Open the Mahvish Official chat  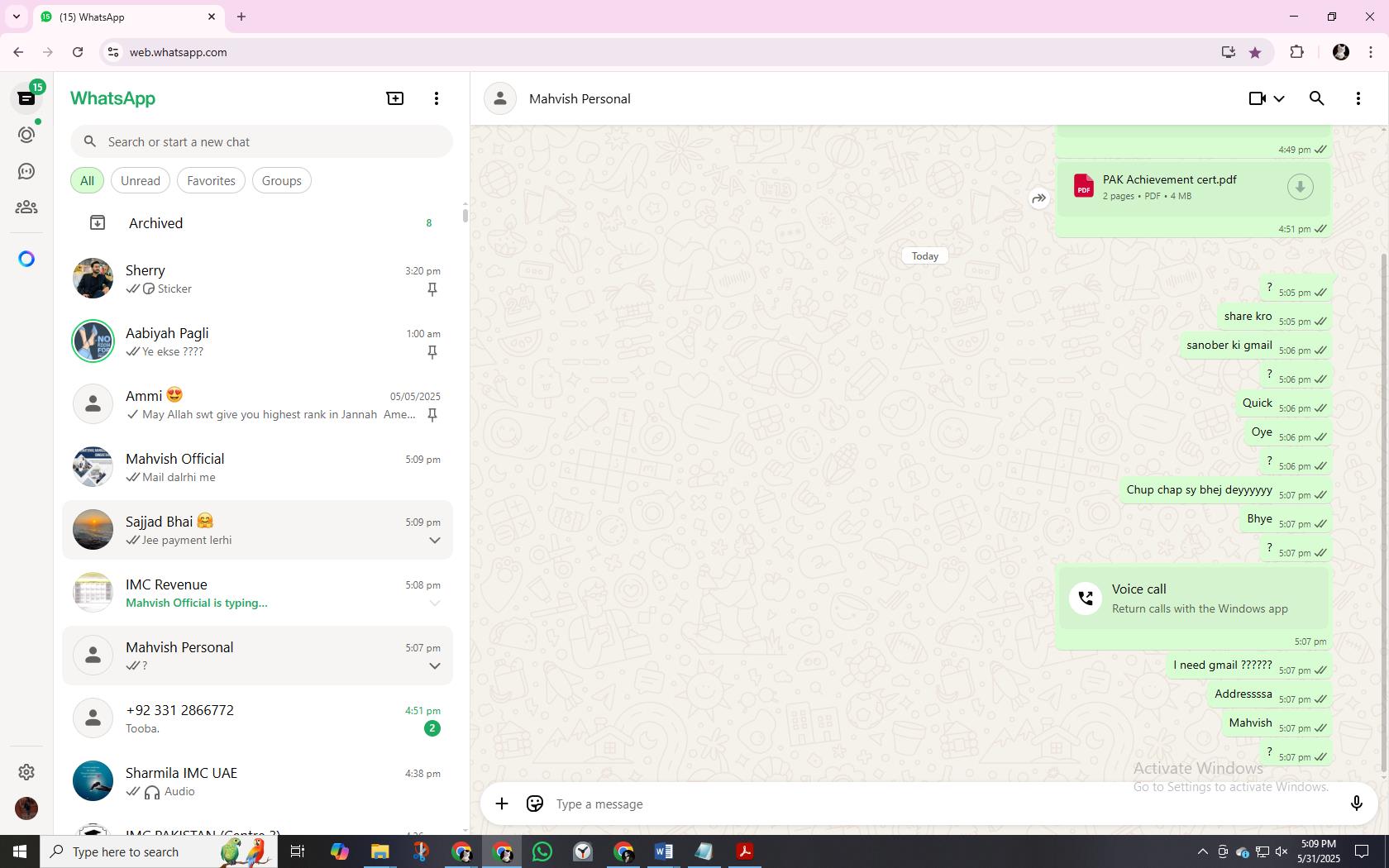coord(258,467)
